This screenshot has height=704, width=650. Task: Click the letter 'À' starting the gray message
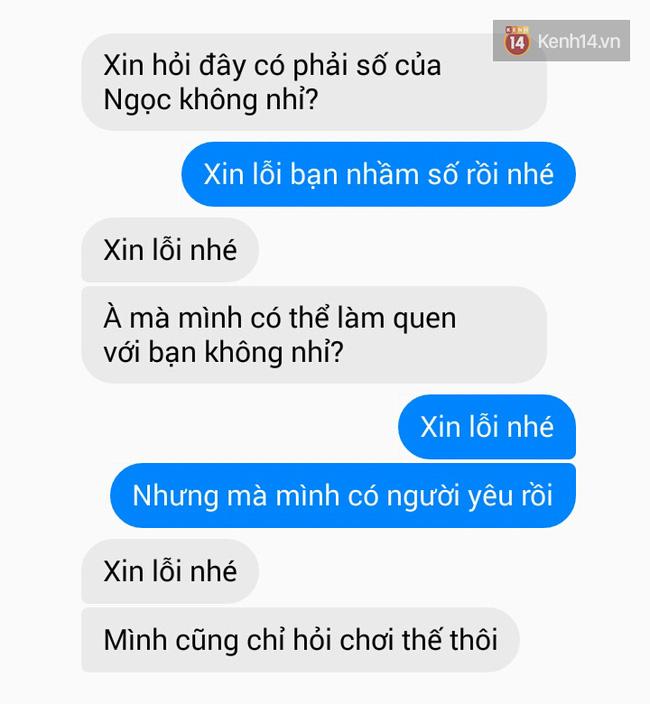tap(112, 316)
